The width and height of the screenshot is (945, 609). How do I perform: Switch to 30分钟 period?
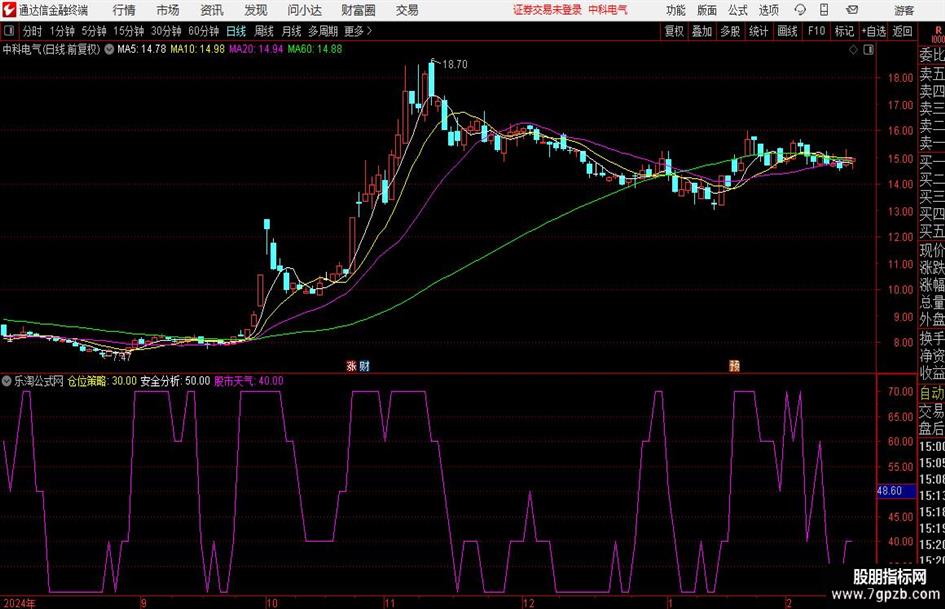pos(166,31)
